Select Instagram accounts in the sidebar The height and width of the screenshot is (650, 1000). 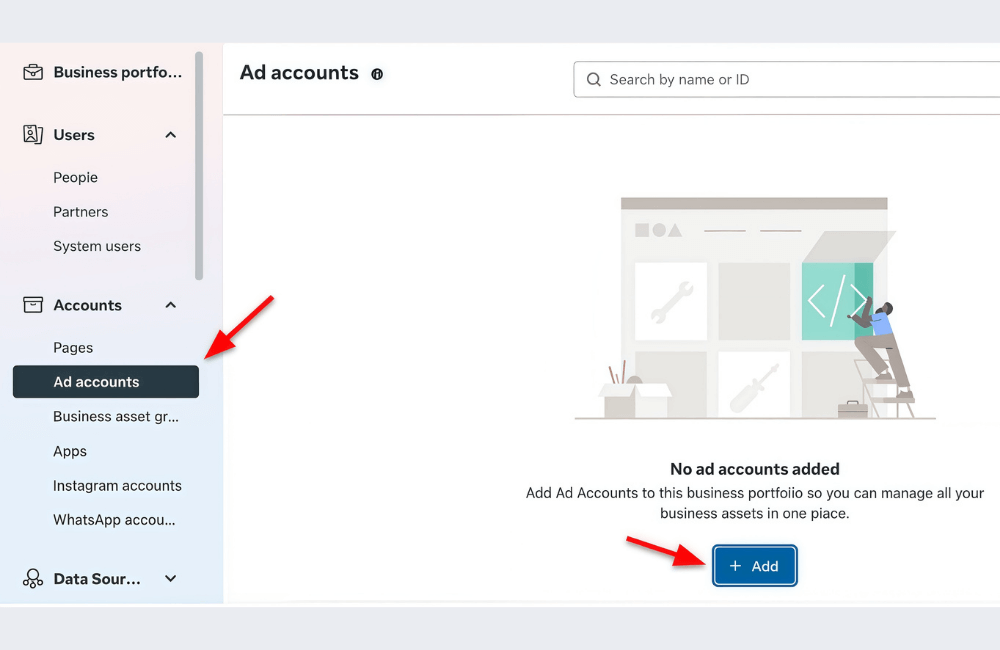coord(117,485)
